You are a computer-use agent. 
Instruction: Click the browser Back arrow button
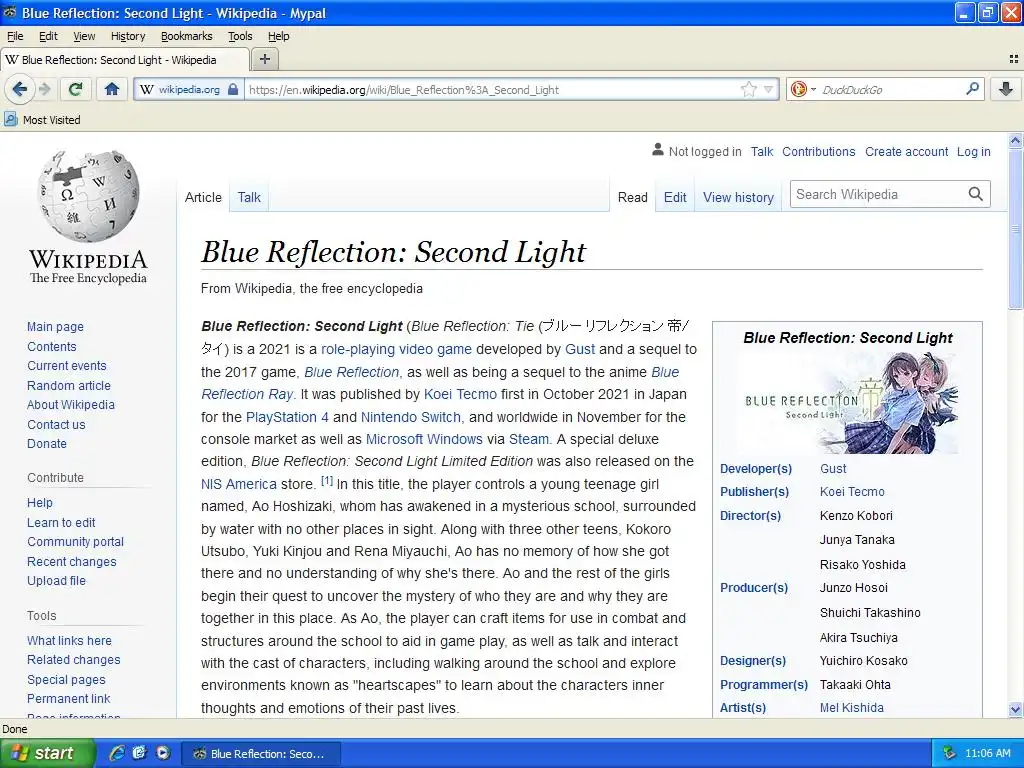point(20,89)
